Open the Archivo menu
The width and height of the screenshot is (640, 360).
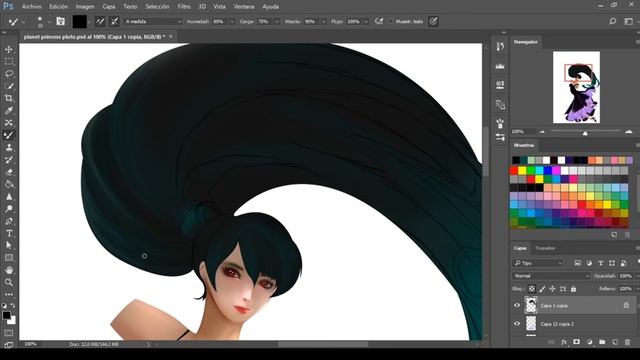(x=31, y=7)
